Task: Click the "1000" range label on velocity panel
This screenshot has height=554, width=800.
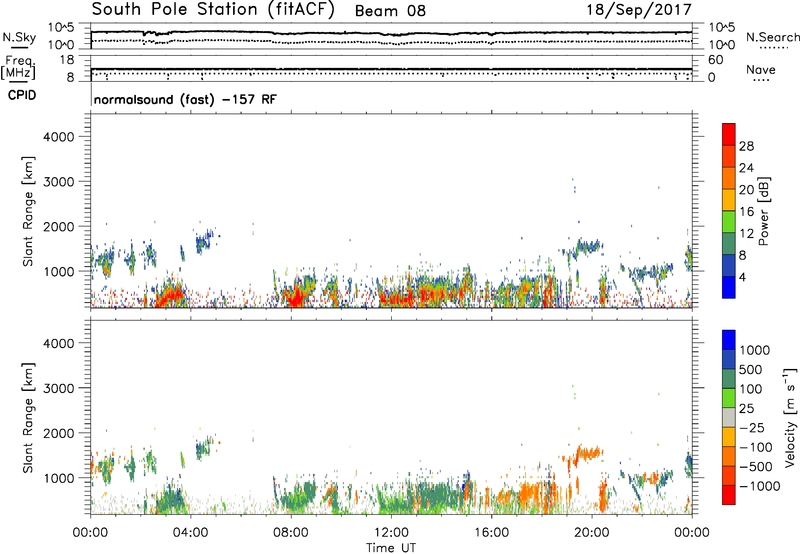Action: [59, 478]
